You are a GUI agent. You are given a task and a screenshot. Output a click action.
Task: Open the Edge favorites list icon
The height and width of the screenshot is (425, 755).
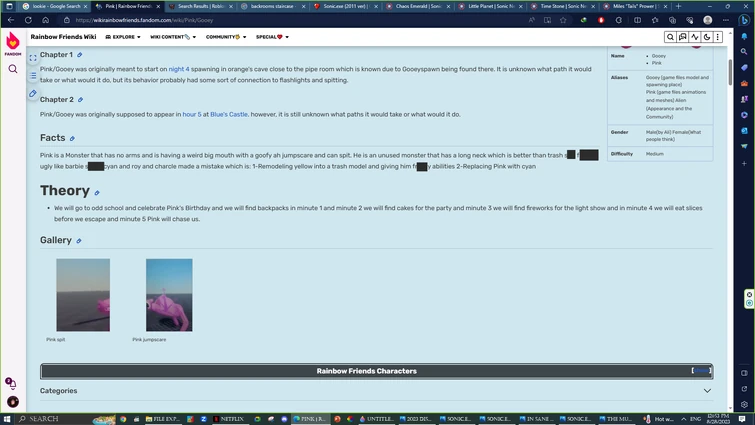[655, 20]
